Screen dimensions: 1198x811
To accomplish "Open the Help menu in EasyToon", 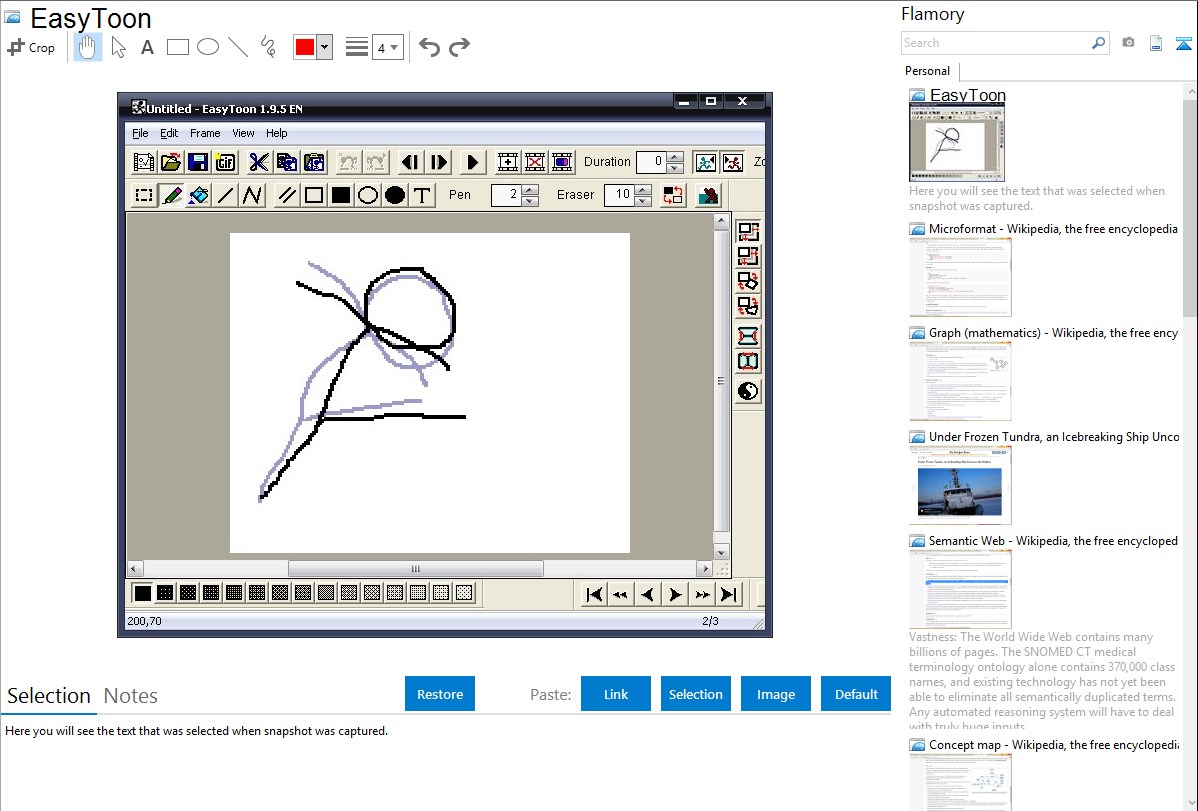I will (x=277, y=133).
